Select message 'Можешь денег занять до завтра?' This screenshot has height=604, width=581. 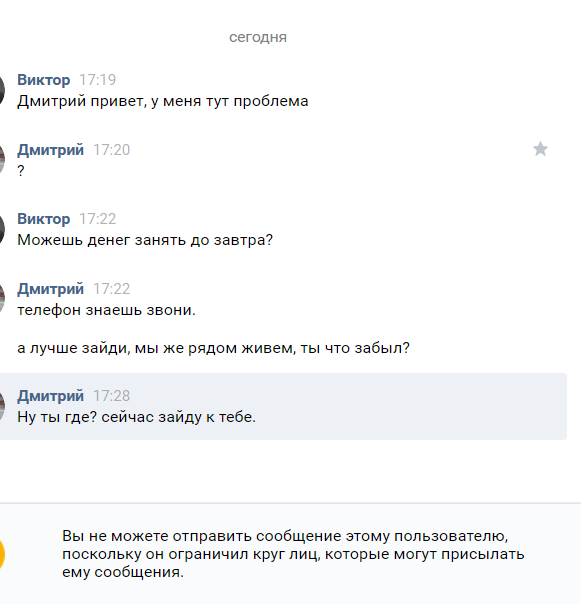[x=145, y=240]
